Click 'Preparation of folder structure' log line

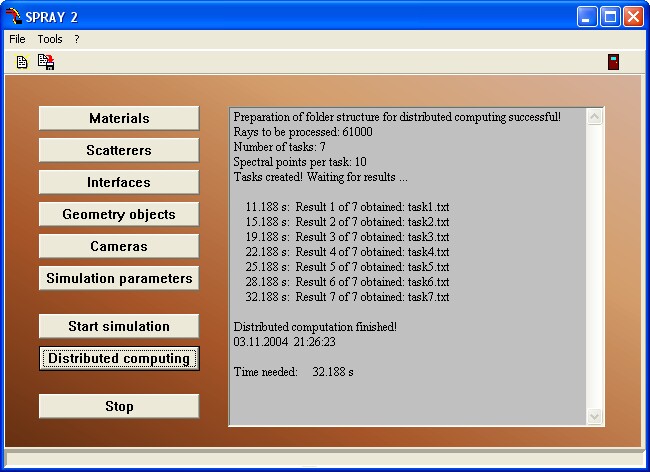[397, 117]
